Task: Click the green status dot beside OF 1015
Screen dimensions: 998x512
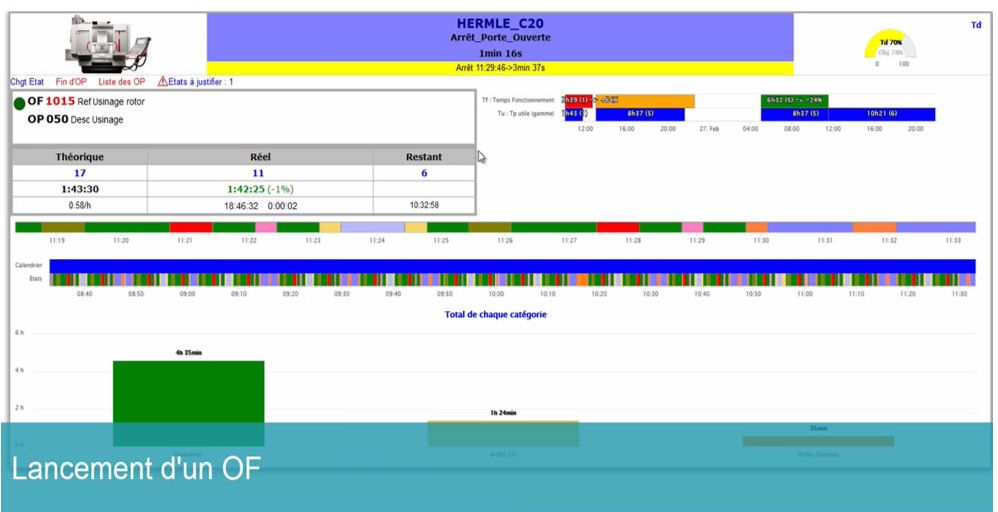Action: point(19,102)
